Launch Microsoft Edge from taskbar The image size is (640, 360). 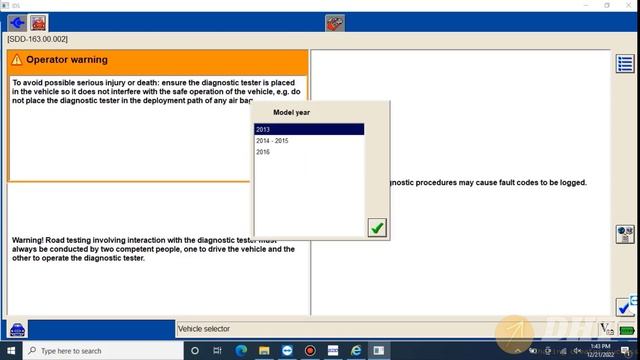(x=241, y=351)
